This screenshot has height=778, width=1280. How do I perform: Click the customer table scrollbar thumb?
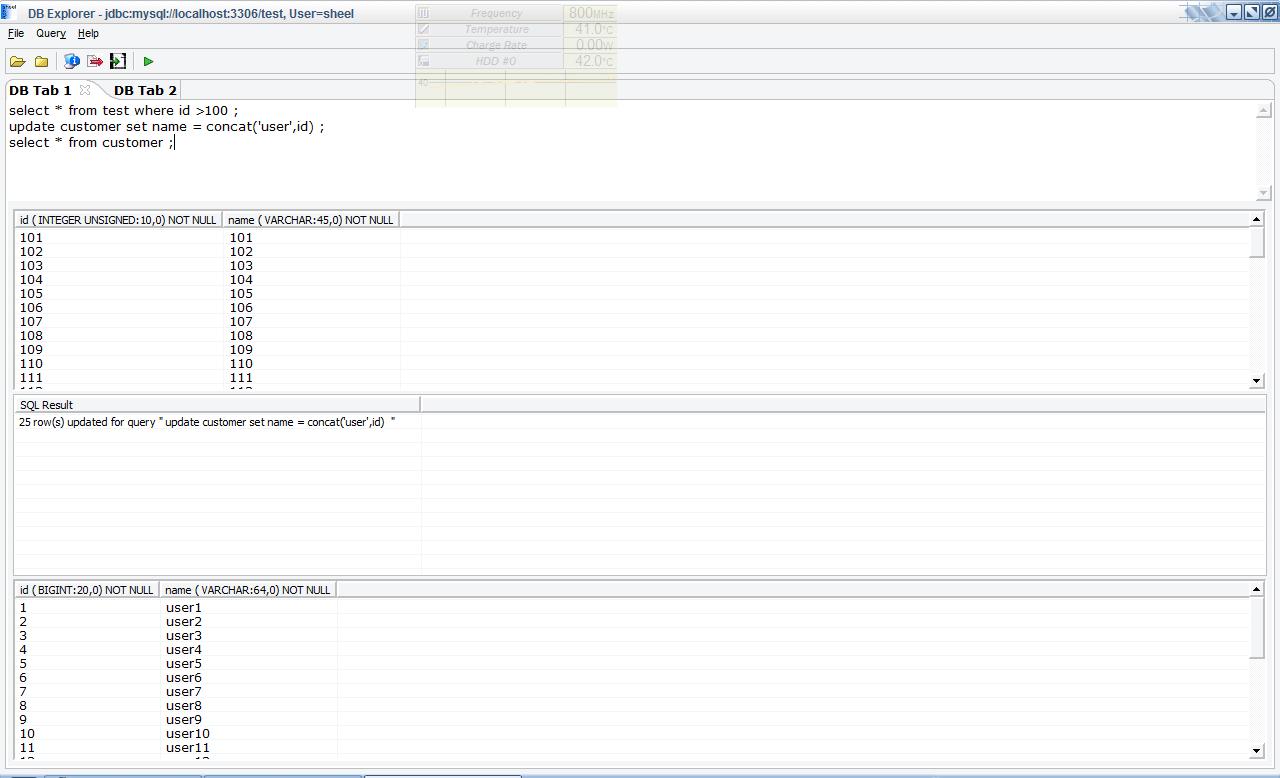point(1257,628)
